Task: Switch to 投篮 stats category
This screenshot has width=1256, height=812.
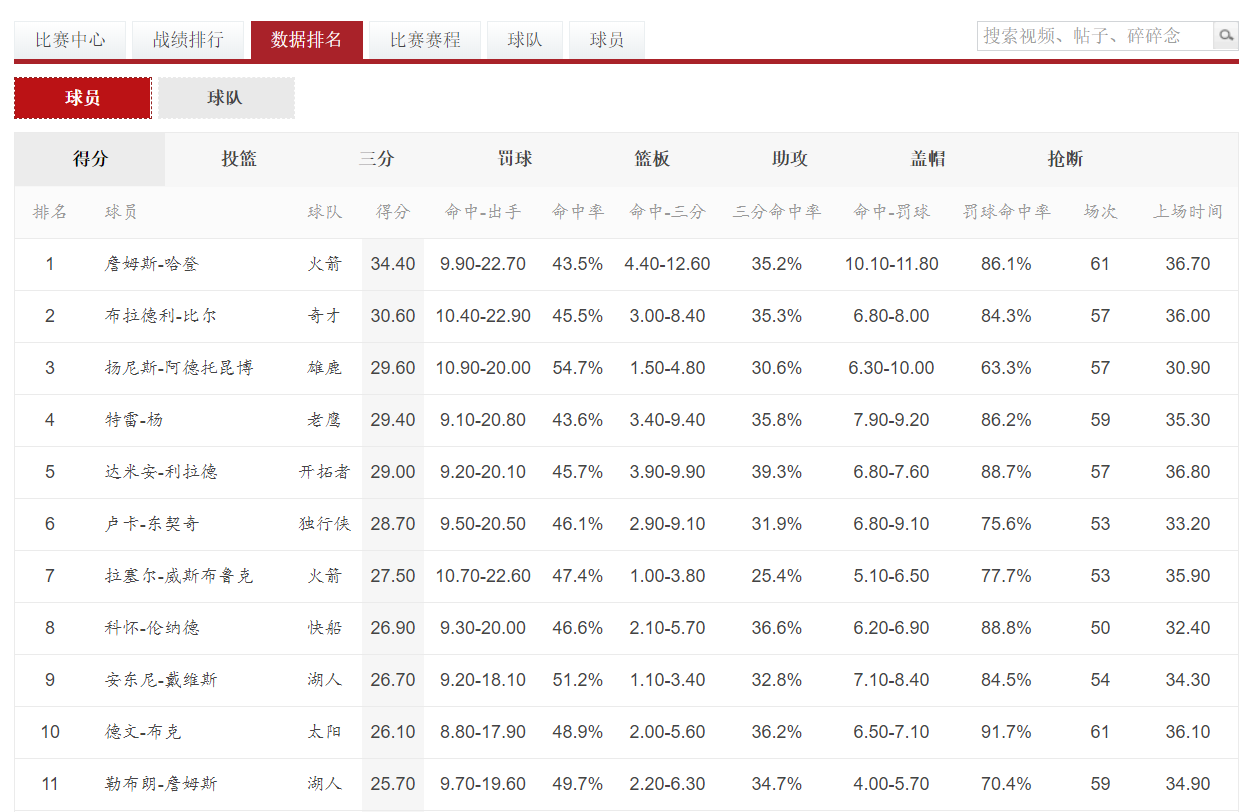Action: (x=239, y=159)
